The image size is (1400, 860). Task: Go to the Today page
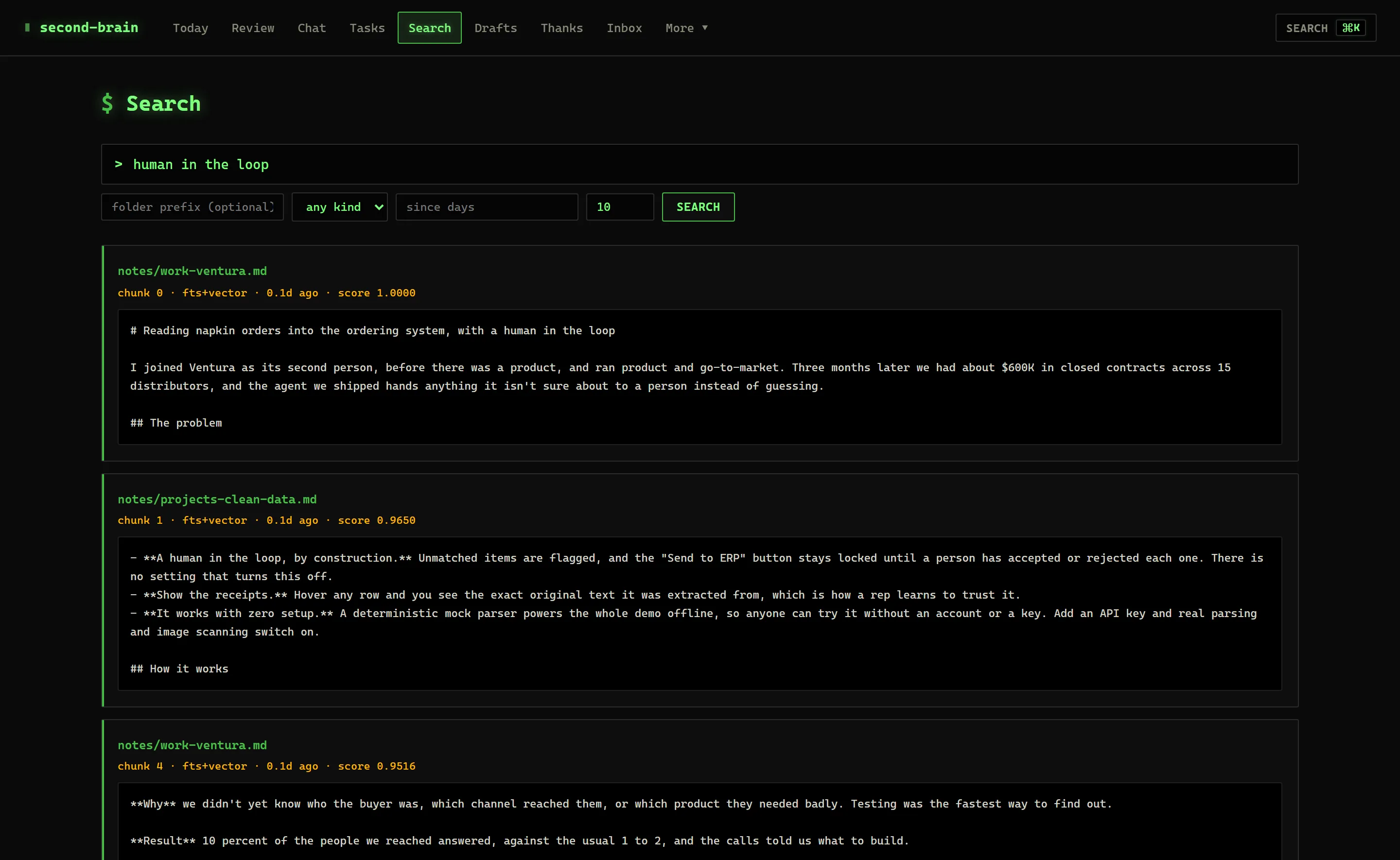point(190,28)
